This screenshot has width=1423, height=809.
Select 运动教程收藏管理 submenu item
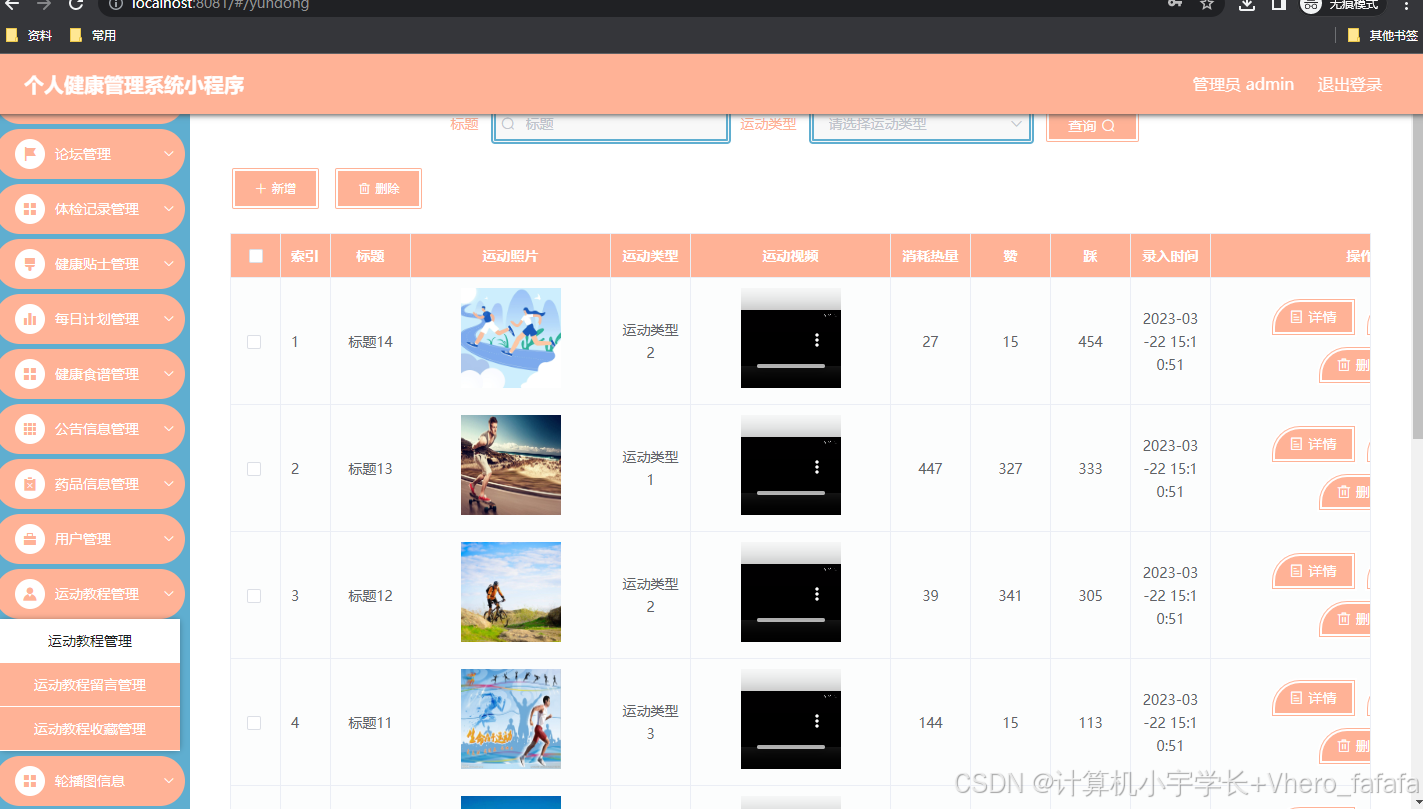[90, 729]
